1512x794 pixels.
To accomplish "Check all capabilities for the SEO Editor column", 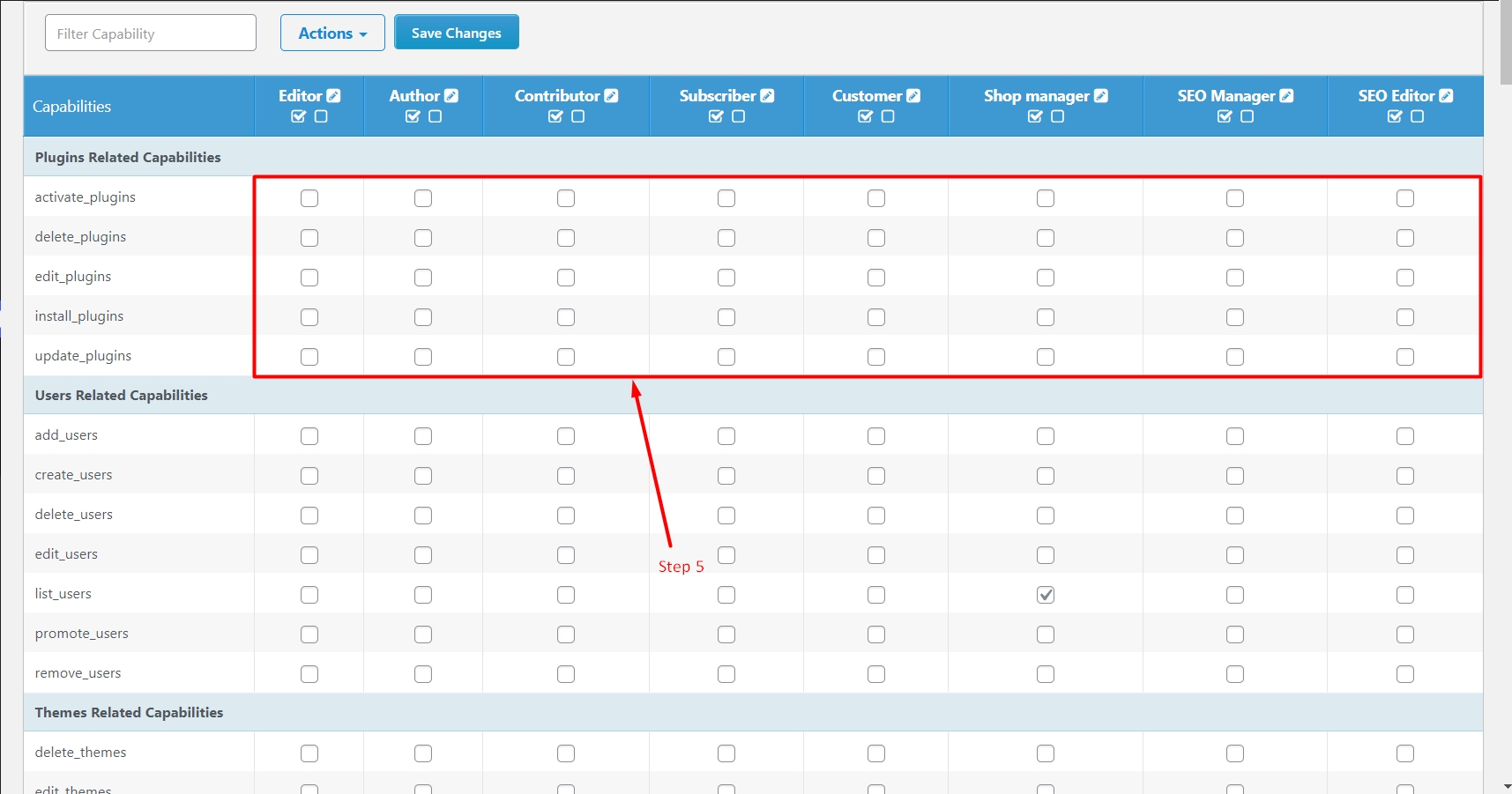I will (1395, 116).
